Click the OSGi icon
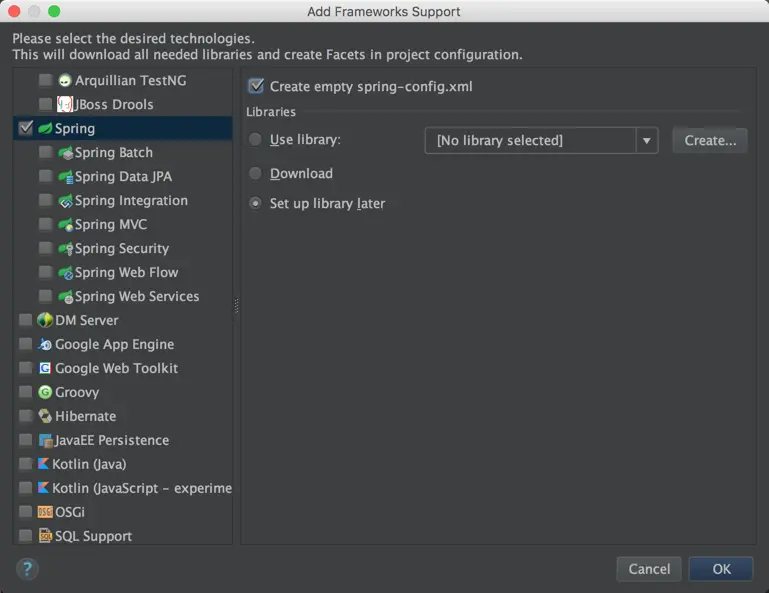The width and height of the screenshot is (769, 593). pos(45,512)
